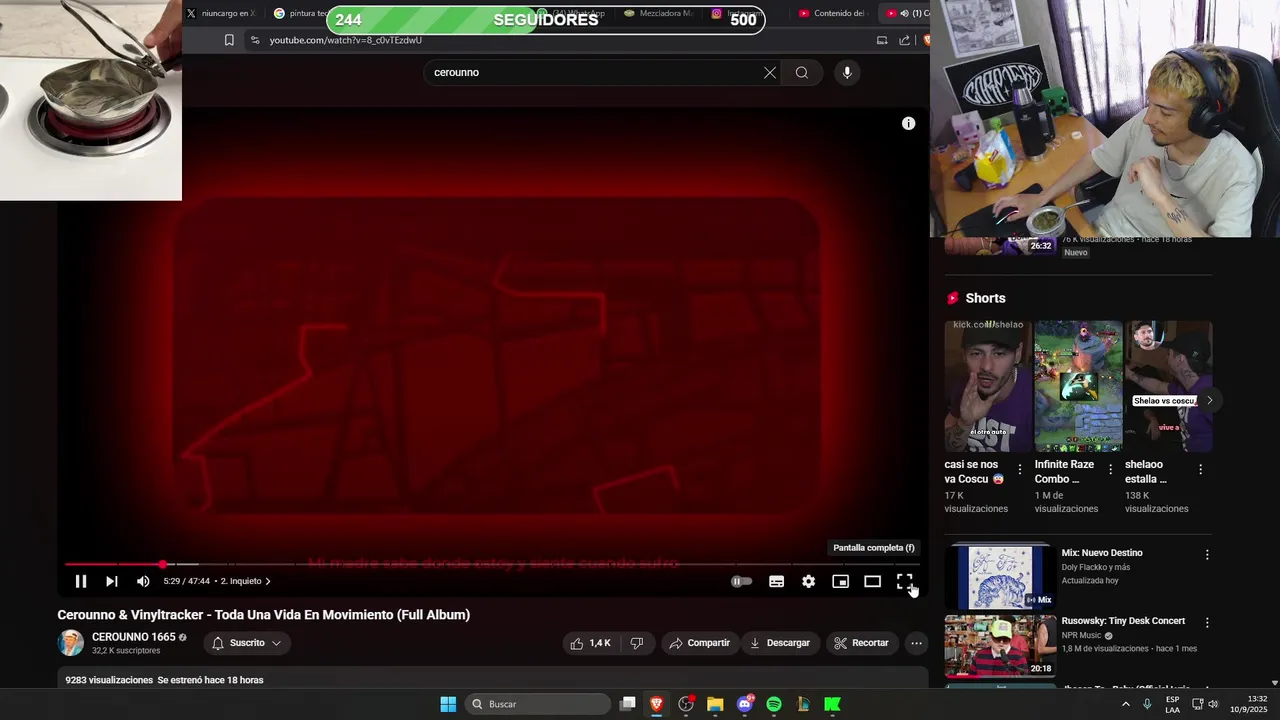This screenshot has height=720, width=1280.
Task: Open CEROUNNO 1665 channel name
Action: coord(133,637)
